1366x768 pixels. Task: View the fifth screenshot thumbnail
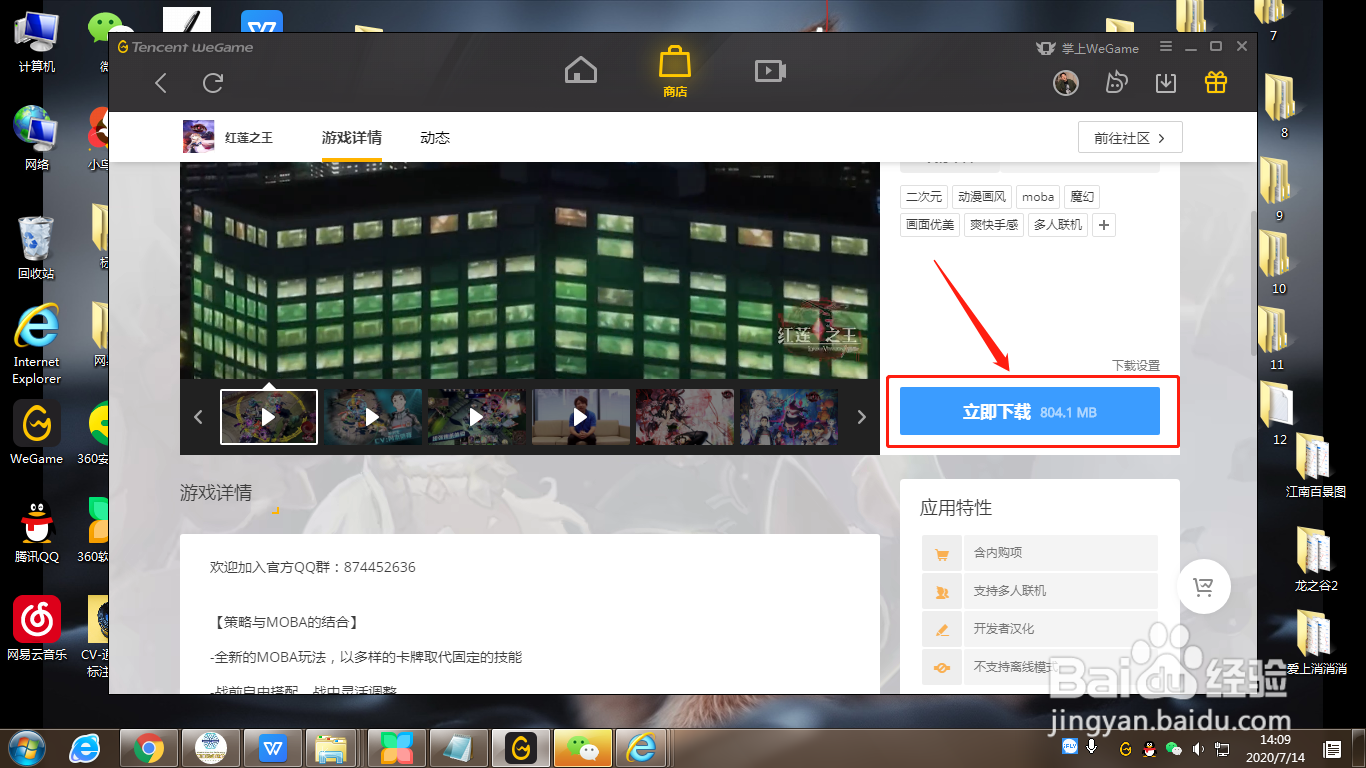coord(685,417)
